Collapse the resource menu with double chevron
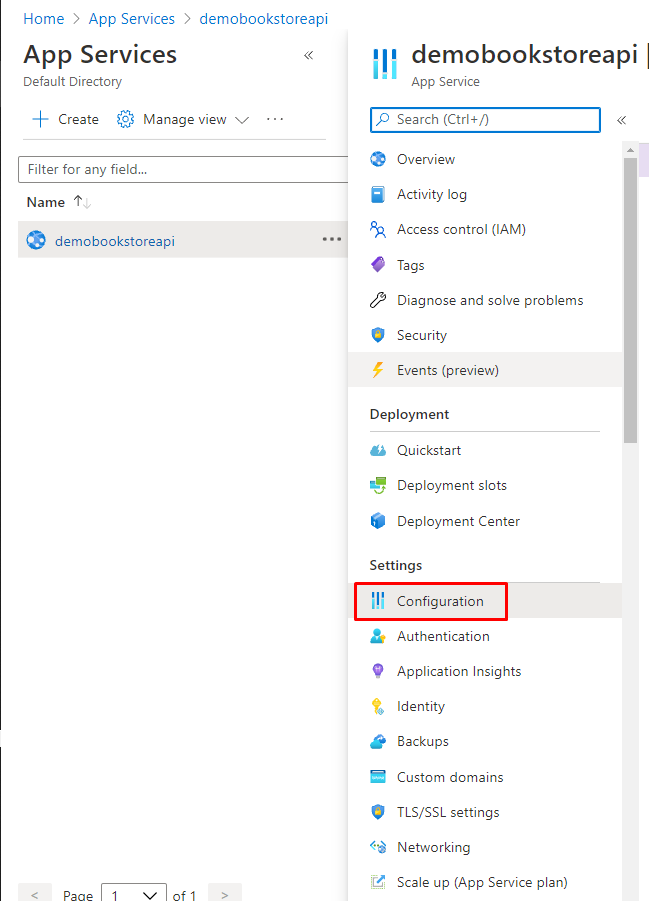649x901 pixels. (621, 120)
